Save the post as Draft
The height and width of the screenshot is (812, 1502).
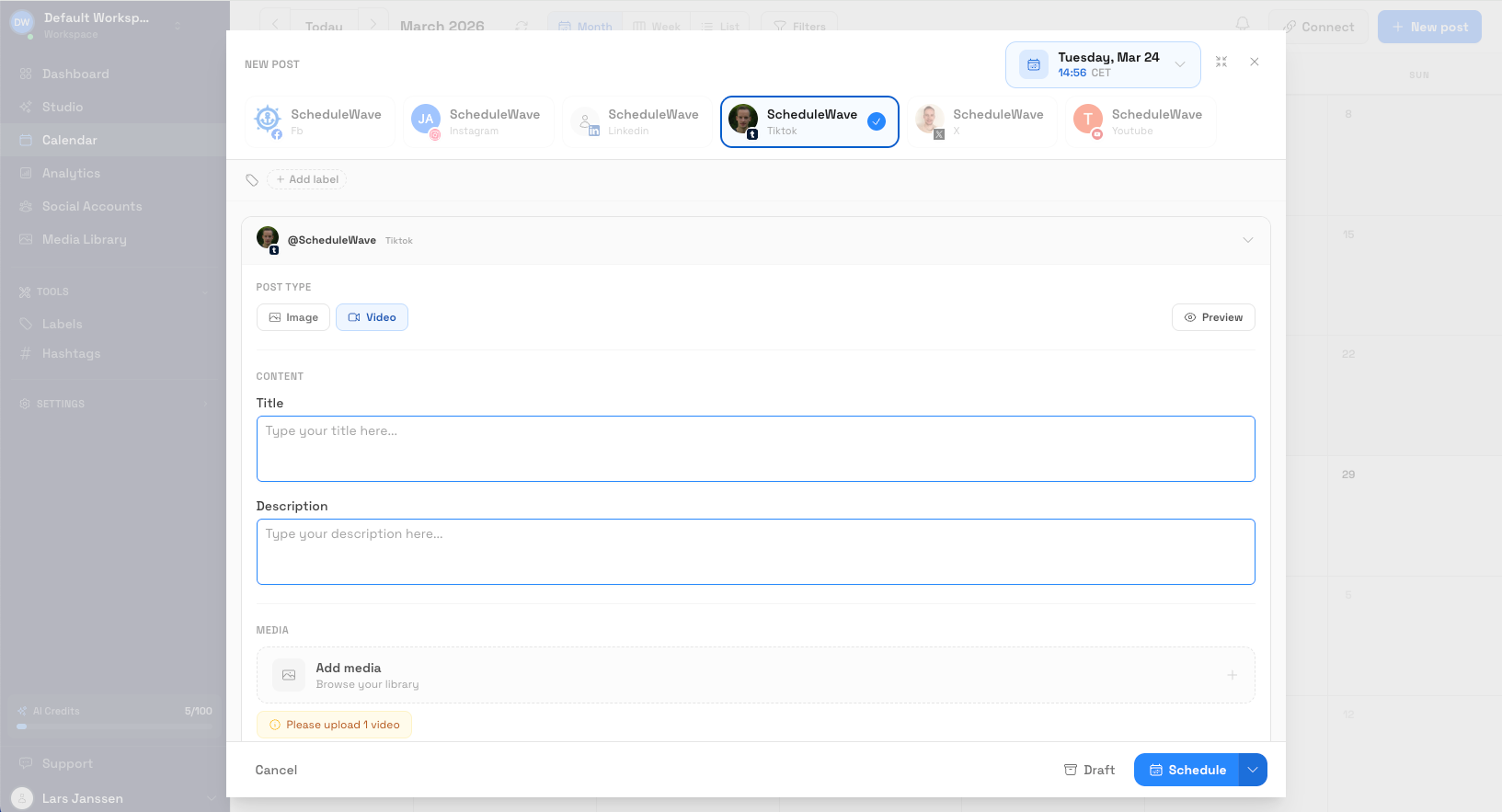tap(1089, 770)
